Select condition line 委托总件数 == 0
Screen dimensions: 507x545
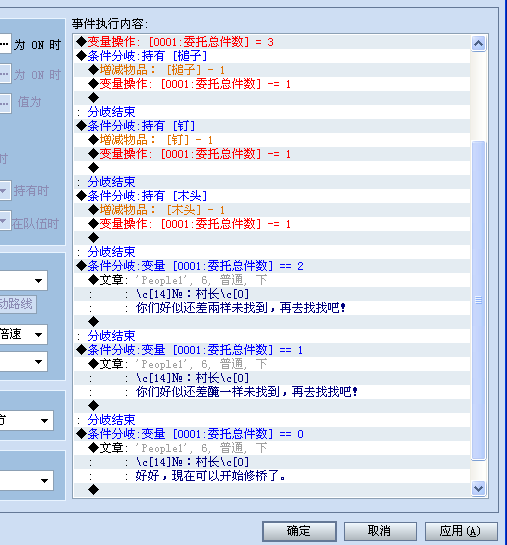[272, 434]
